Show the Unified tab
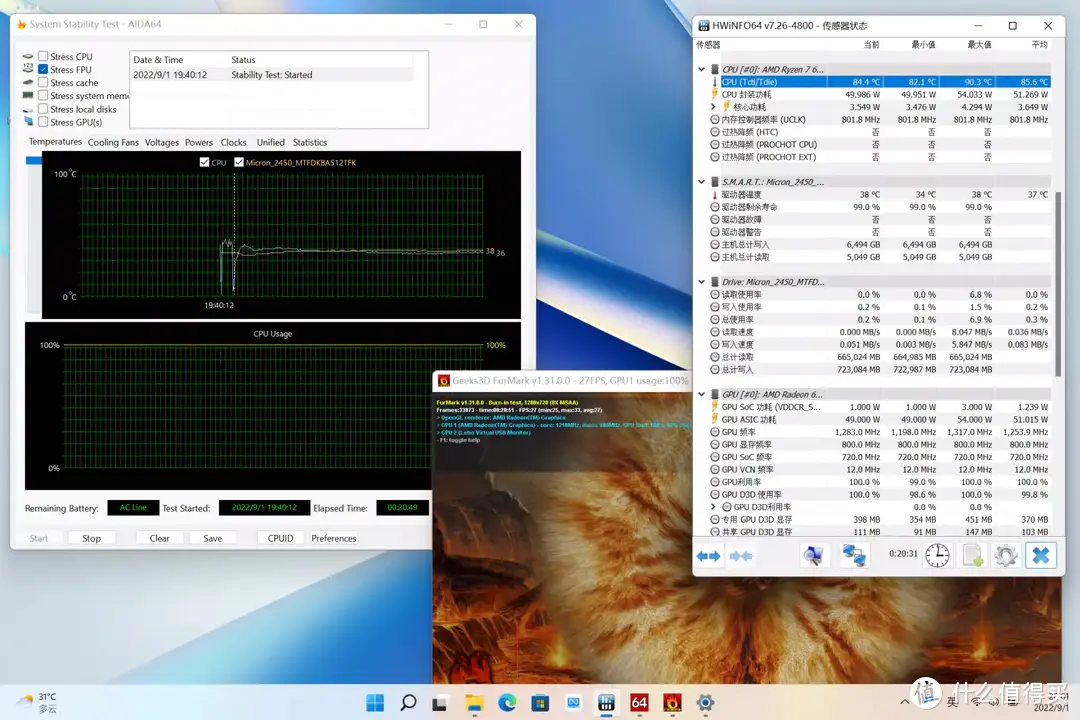This screenshot has width=1080, height=720. (271, 143)
